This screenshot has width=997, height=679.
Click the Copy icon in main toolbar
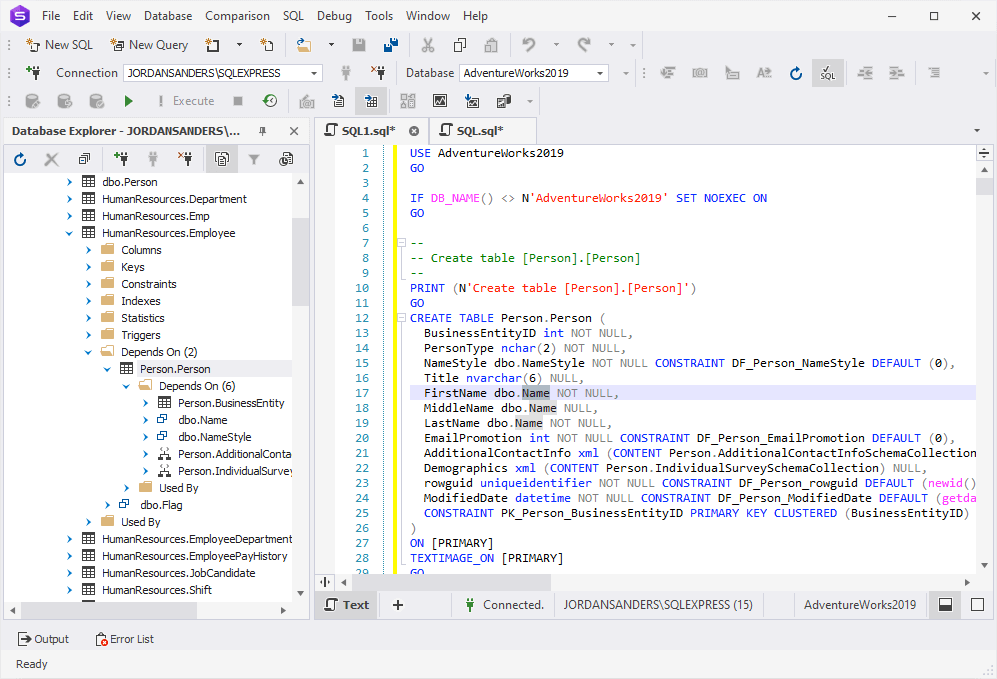460,45
